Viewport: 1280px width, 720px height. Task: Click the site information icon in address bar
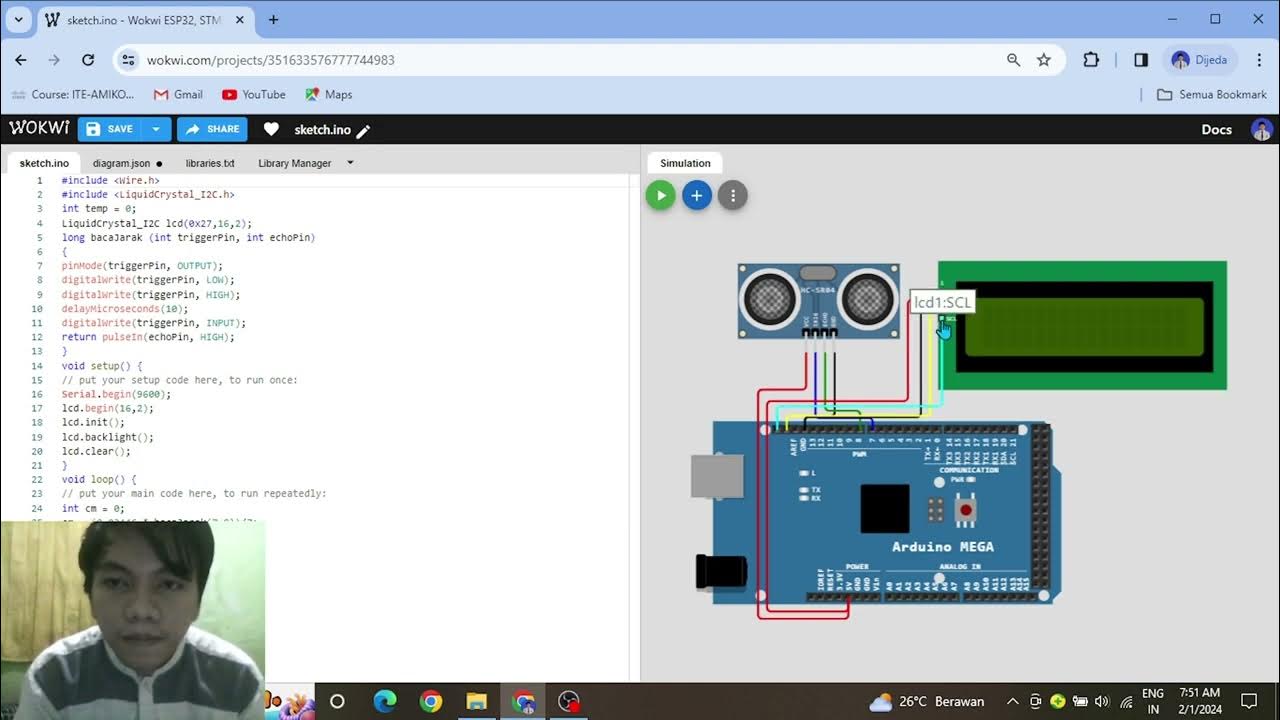[x=128, y=60]
